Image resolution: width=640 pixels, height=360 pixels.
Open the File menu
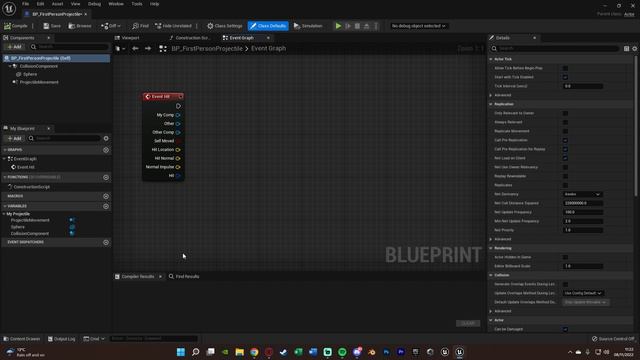(x=25, y=4)
